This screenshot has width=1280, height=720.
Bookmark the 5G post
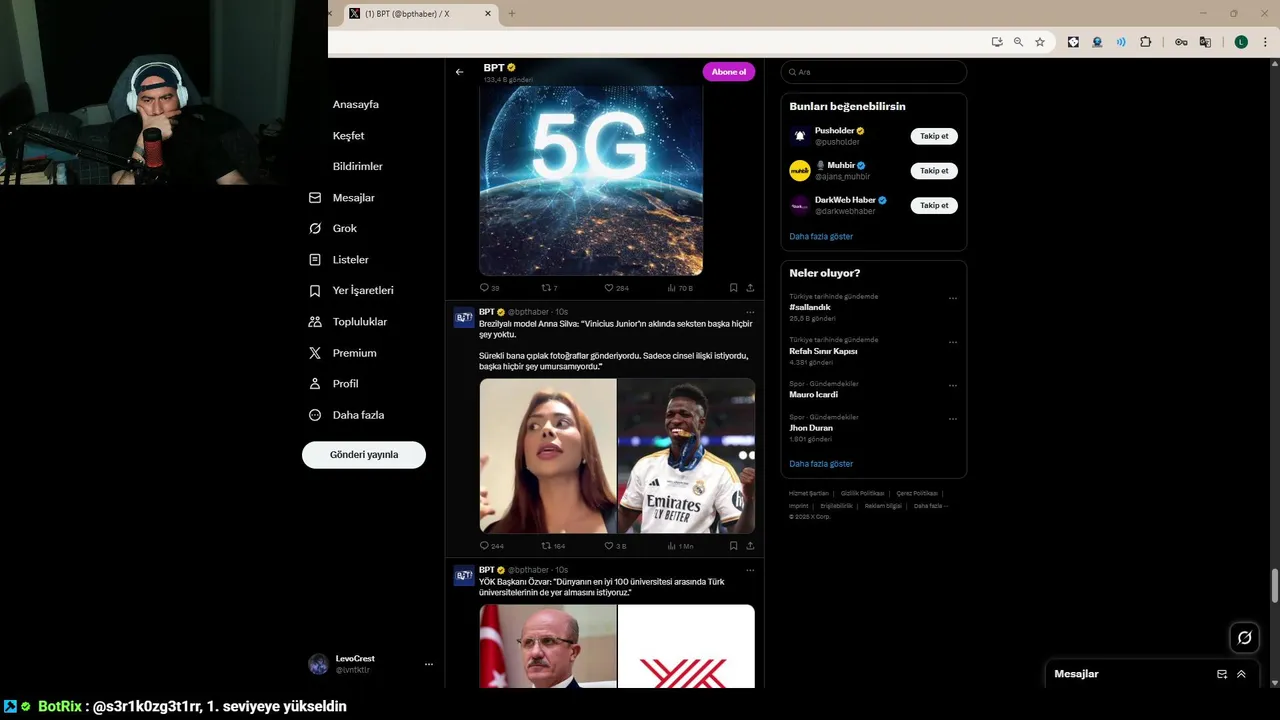733,288
